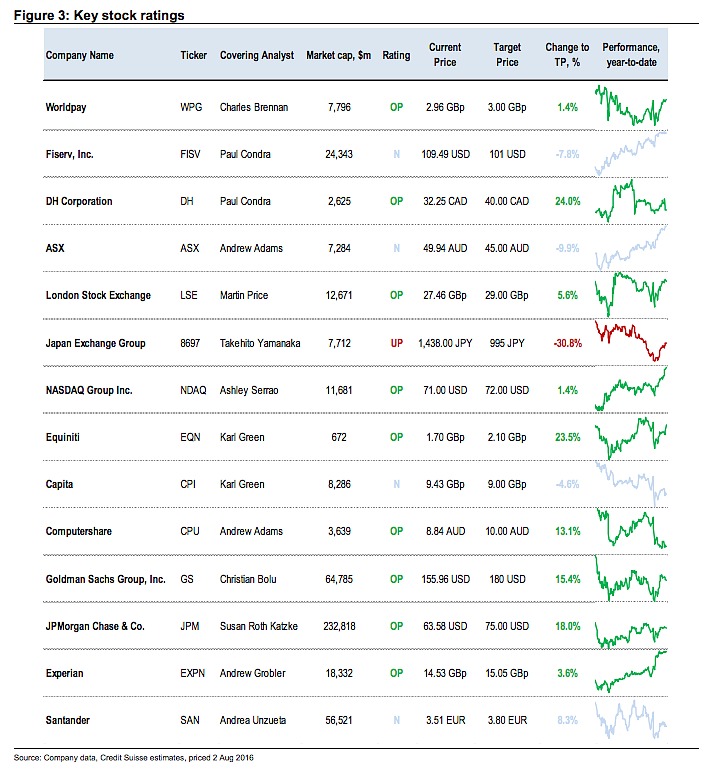This screenshot has width=711, height=775.
Task: Select the London Stock Exchange company name
Action: point(98,296)
